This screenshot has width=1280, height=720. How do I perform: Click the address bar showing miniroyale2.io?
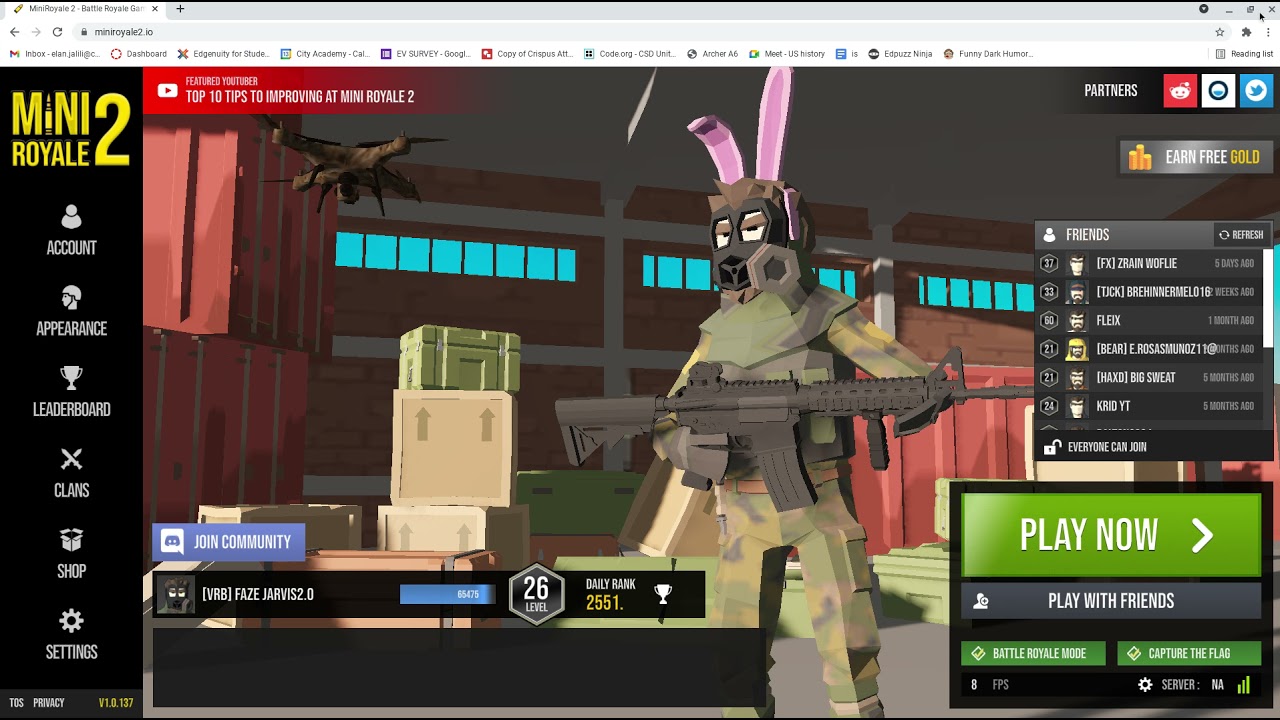(x=640, y=32)
